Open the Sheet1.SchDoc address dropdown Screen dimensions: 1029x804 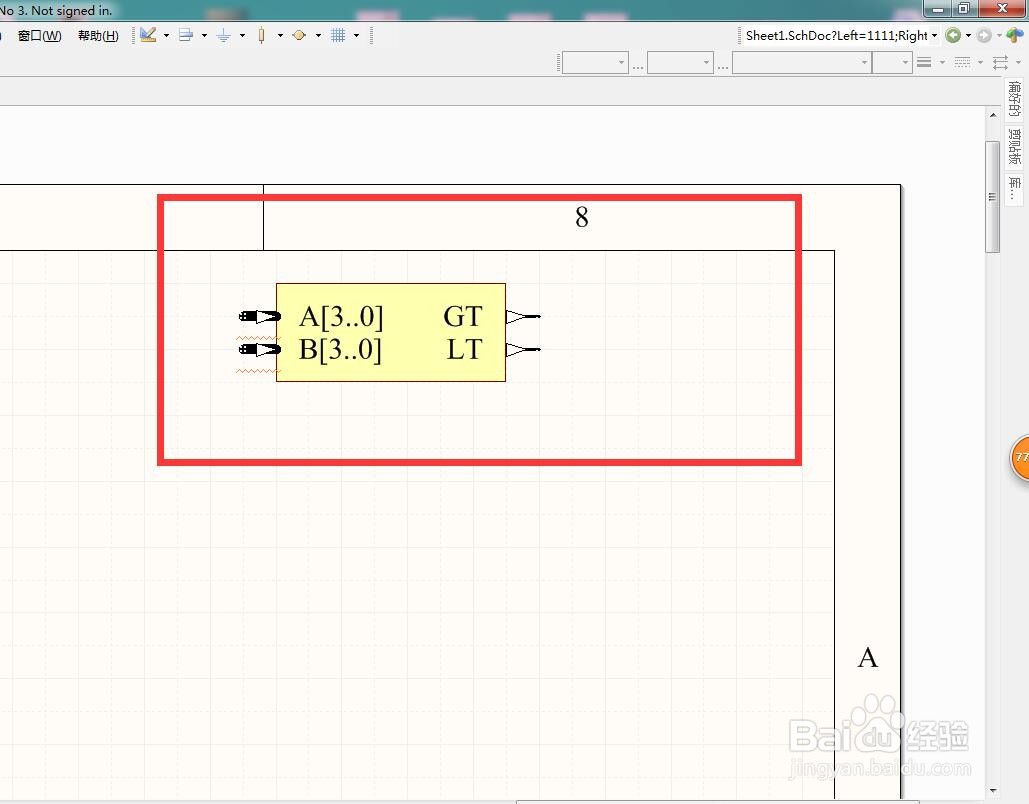934,35
